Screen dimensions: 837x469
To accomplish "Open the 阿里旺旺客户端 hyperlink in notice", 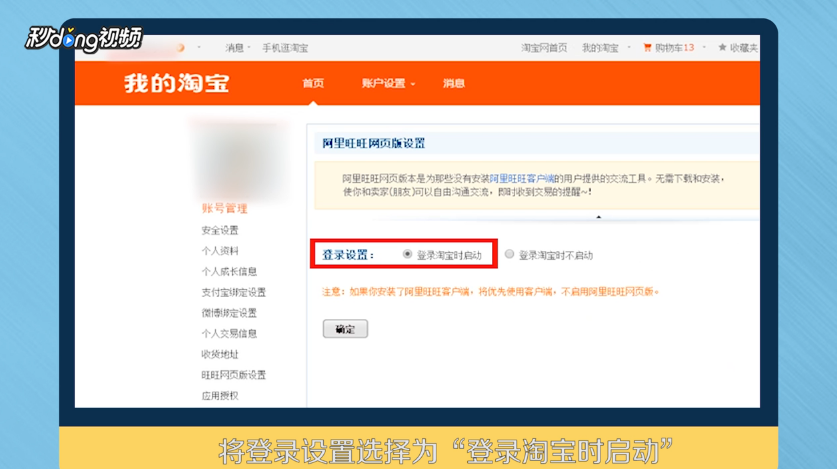I will [x=522, y=179].
